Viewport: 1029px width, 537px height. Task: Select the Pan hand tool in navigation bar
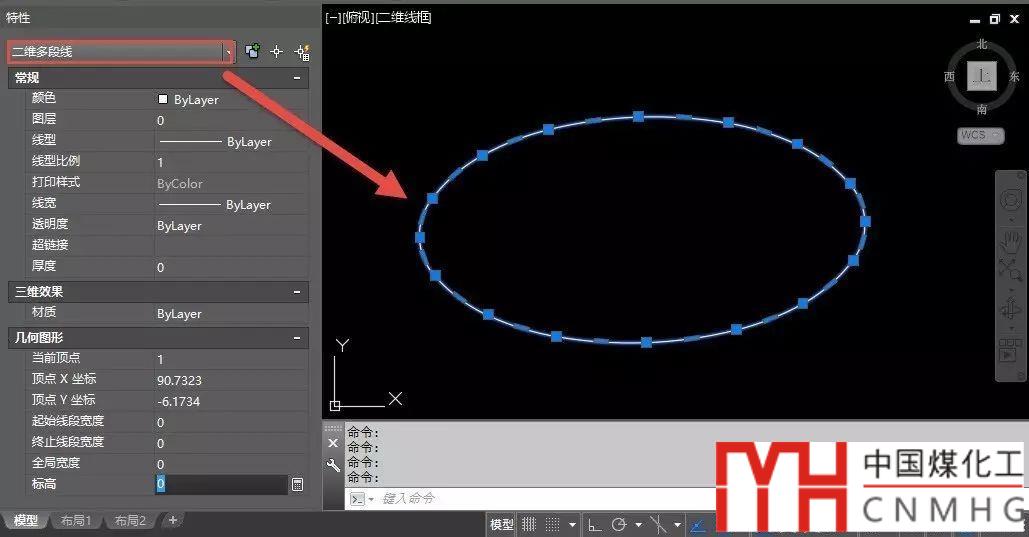coord(1011,242)
